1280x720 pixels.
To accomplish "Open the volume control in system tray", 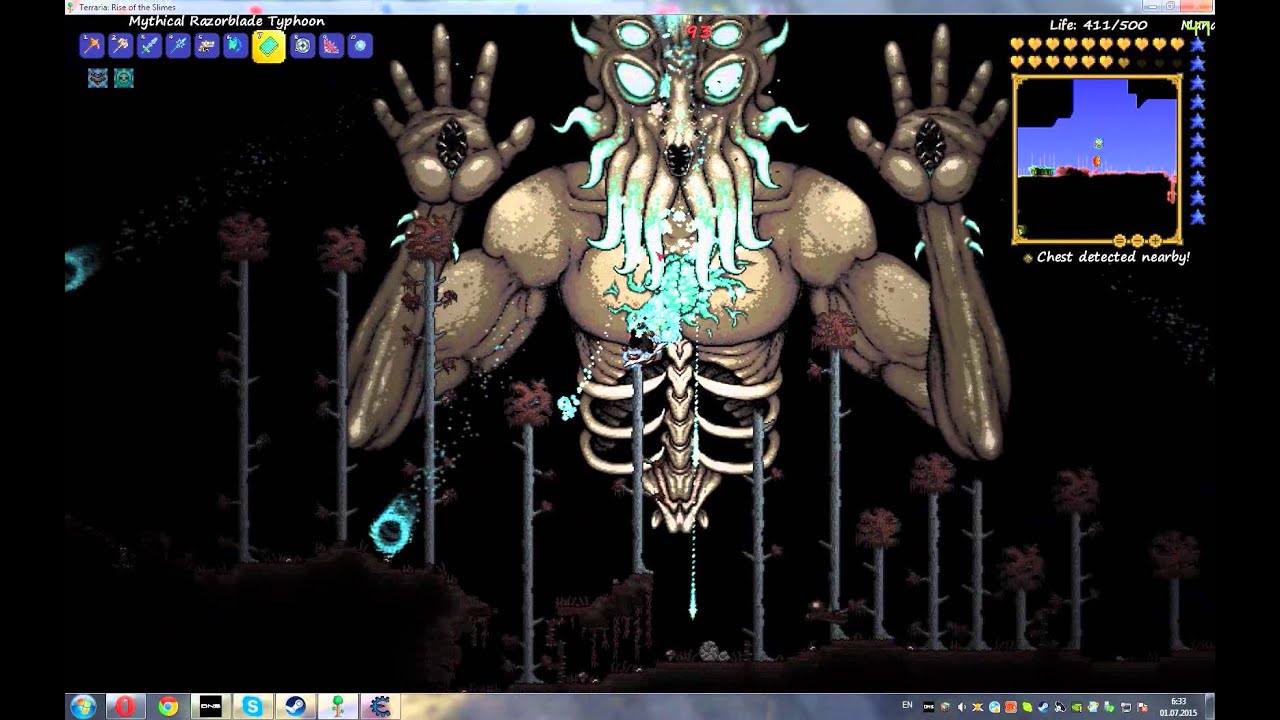I will coord(961,707).
